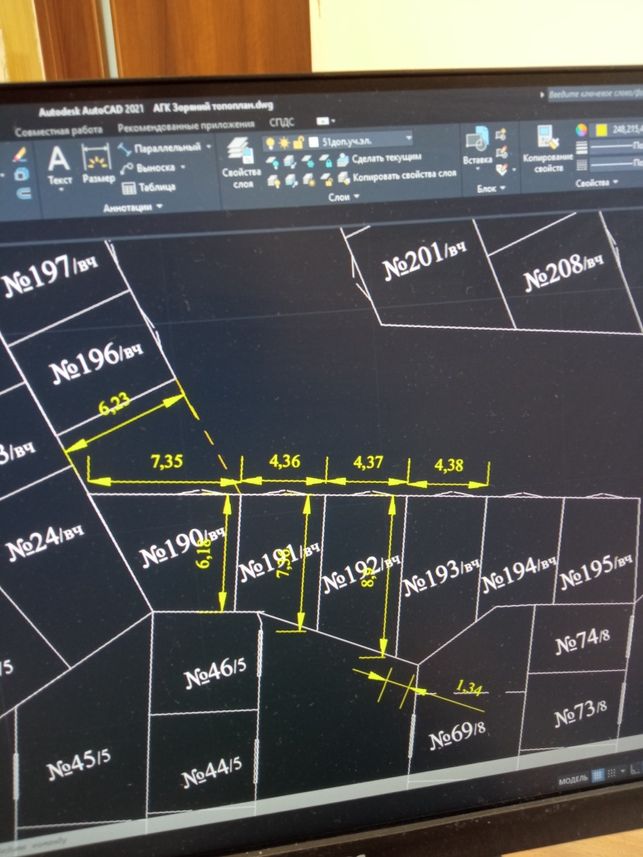The width and height of the screenshot is (643, 857).
Task: Toggle snap mode dots icon in status bar
Action: click(612, 773)
